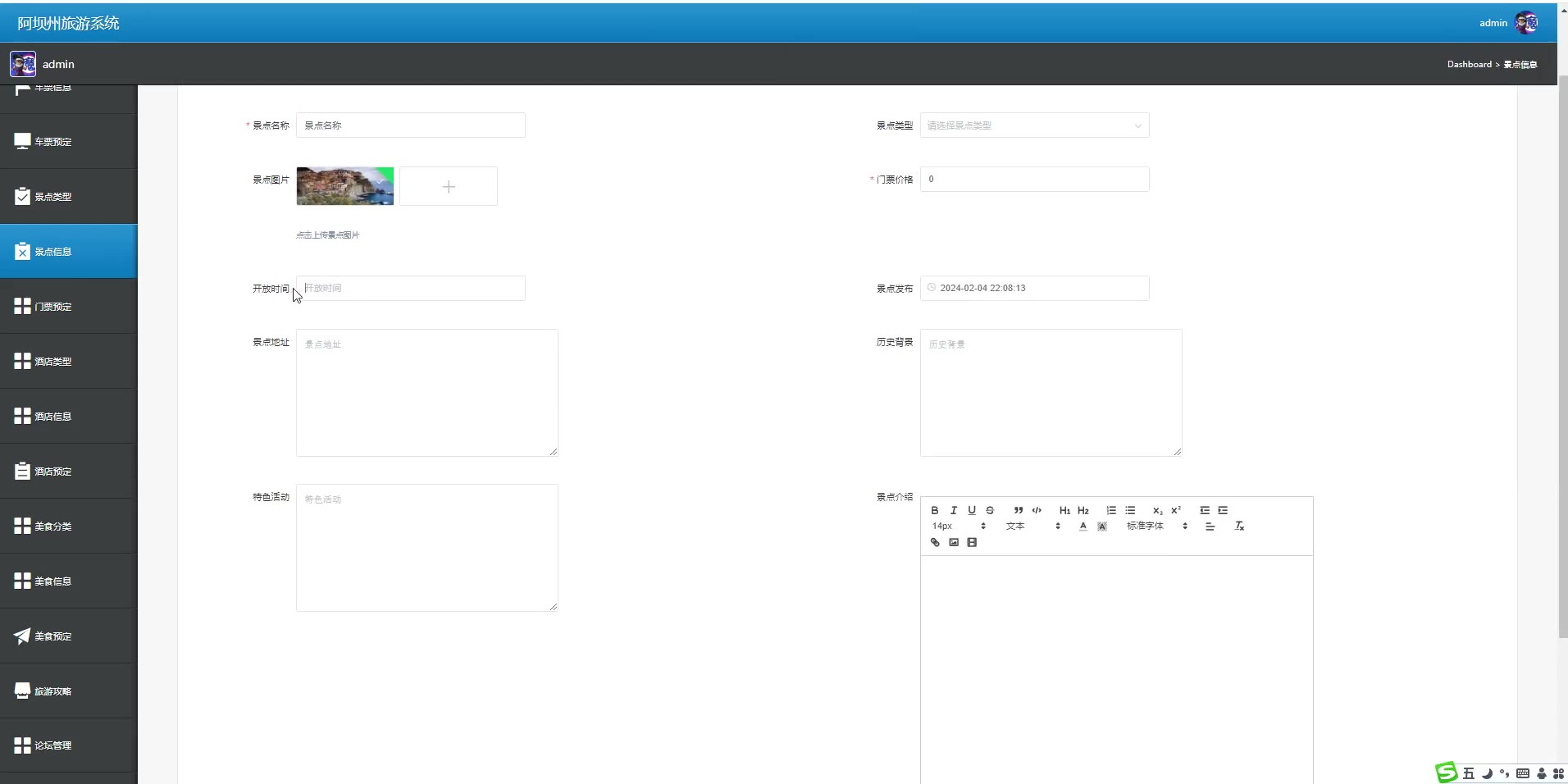Open the IME soft keyboard icon
This screenshot has height=784, width=1568.
click(1523, 773)
